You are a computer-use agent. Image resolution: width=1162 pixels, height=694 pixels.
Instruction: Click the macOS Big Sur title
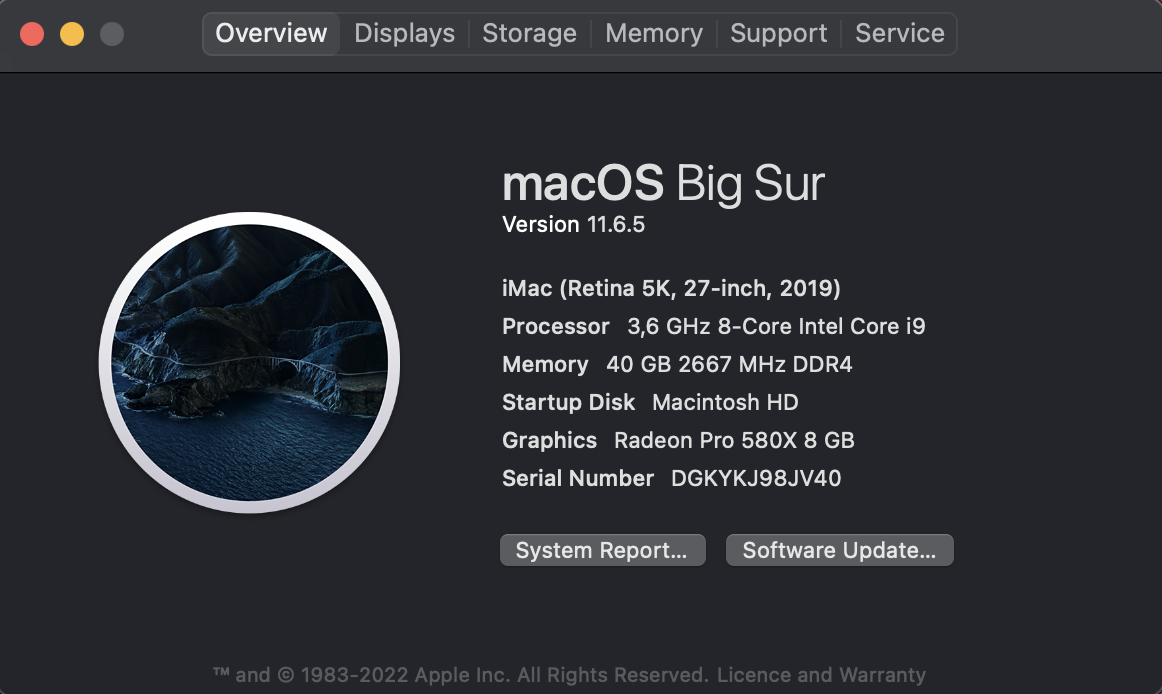point(663,183)
